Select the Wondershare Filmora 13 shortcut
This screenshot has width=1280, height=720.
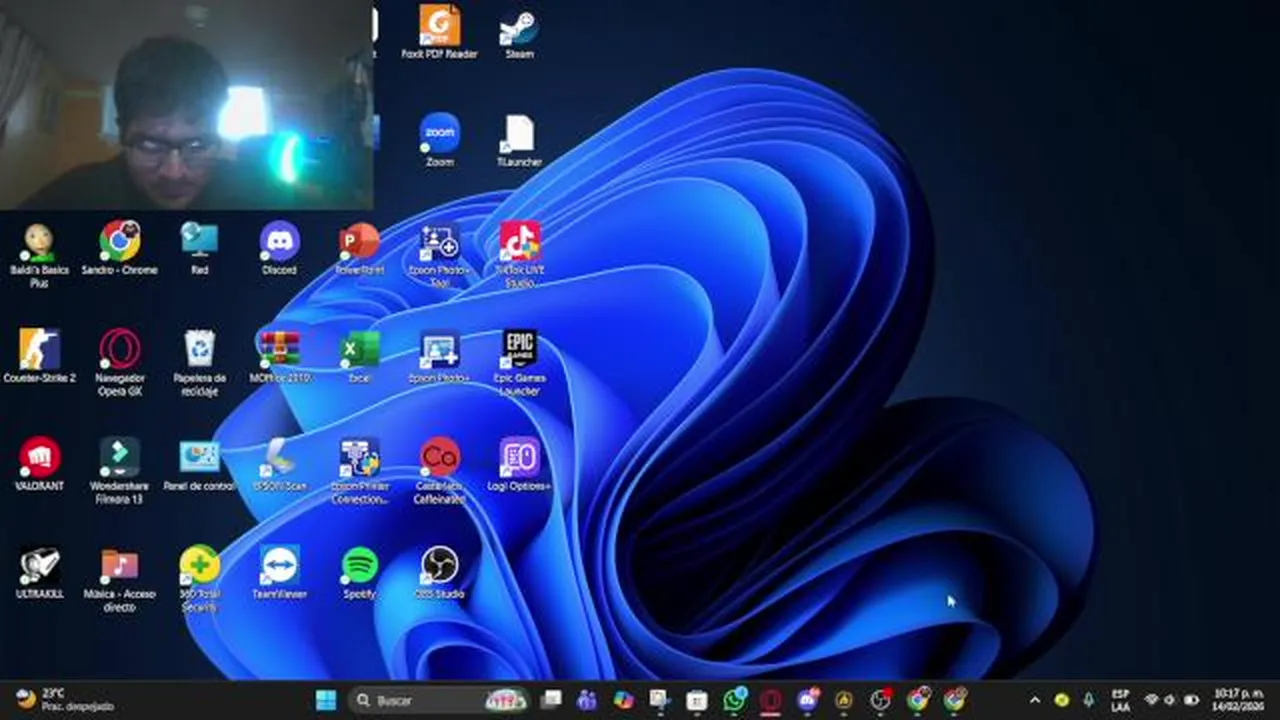tap(119, 470)
